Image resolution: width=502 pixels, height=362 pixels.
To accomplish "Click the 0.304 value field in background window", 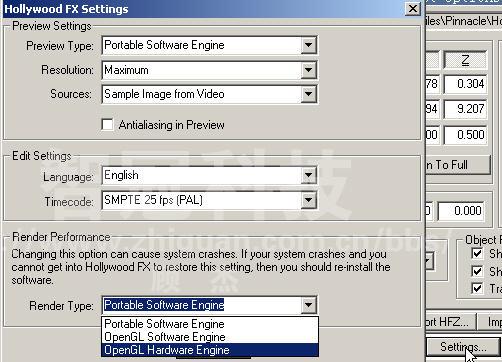I will [465, 84].
